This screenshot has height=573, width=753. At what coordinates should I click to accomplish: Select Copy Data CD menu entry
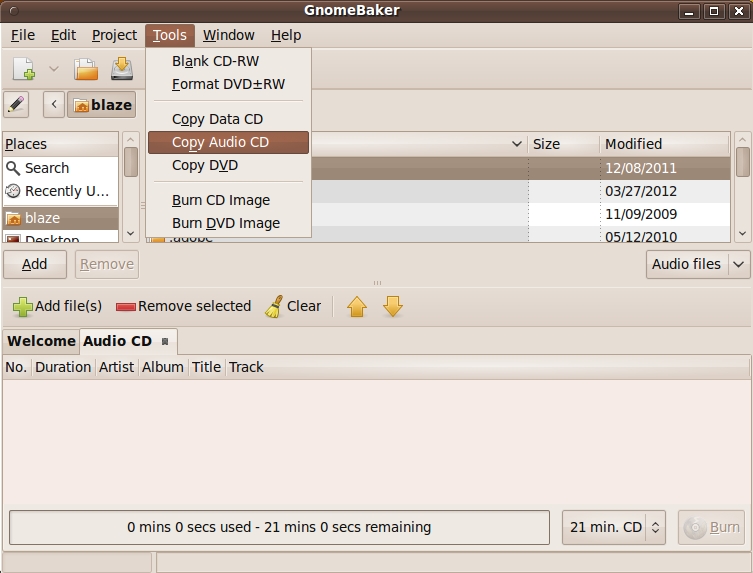(229, 119)
